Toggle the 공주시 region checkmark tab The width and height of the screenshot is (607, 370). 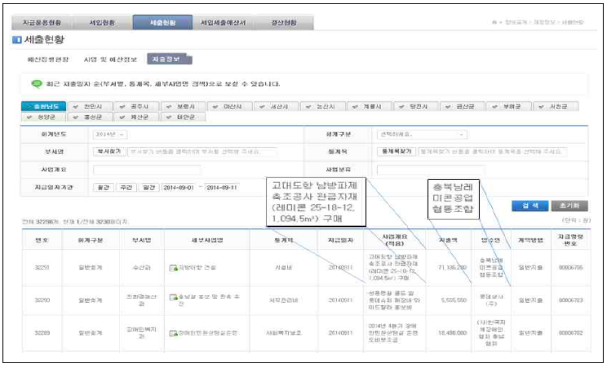click(137, 106)
